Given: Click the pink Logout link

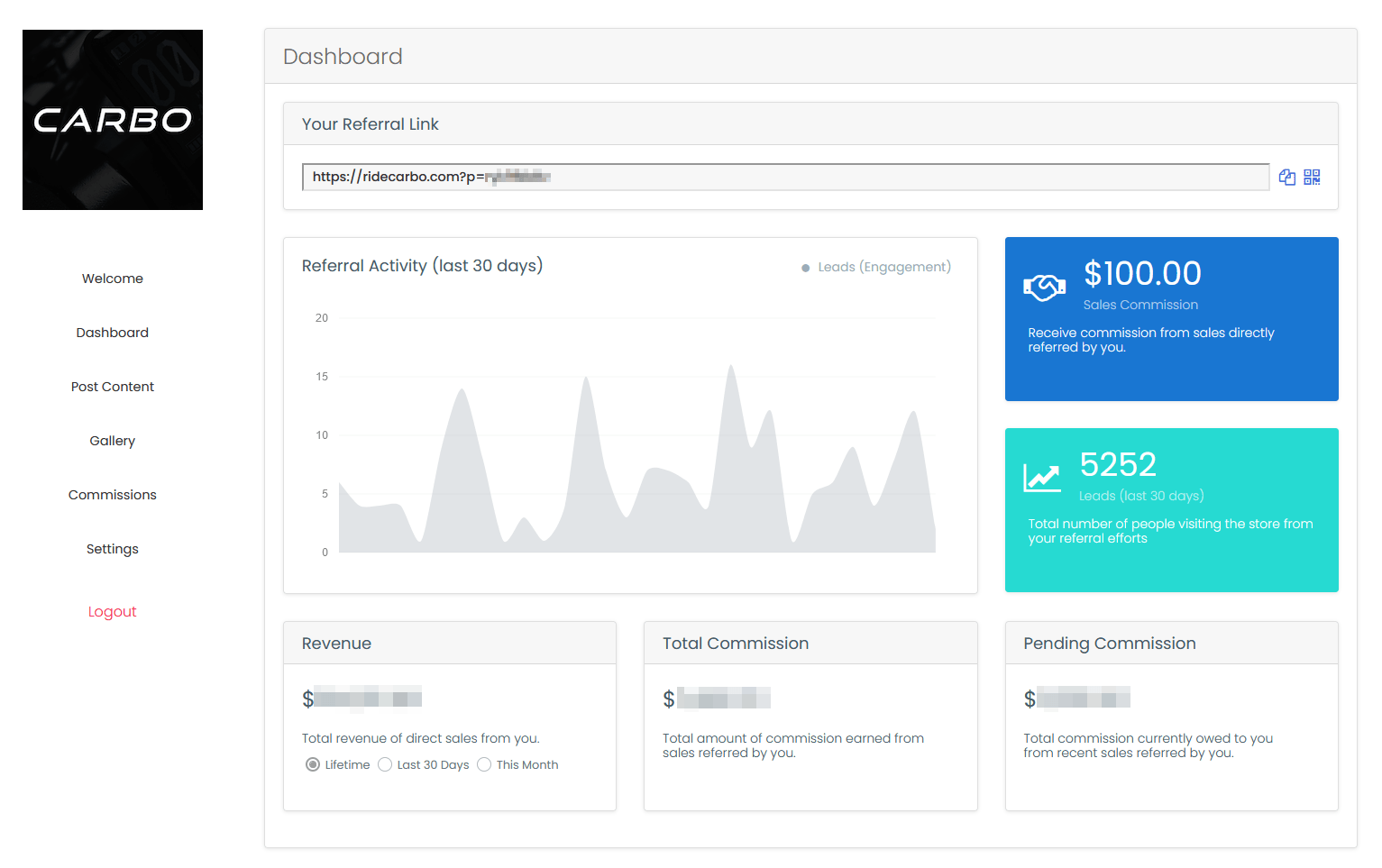Looking at the screenshot, I should click(x=113, y=611).
